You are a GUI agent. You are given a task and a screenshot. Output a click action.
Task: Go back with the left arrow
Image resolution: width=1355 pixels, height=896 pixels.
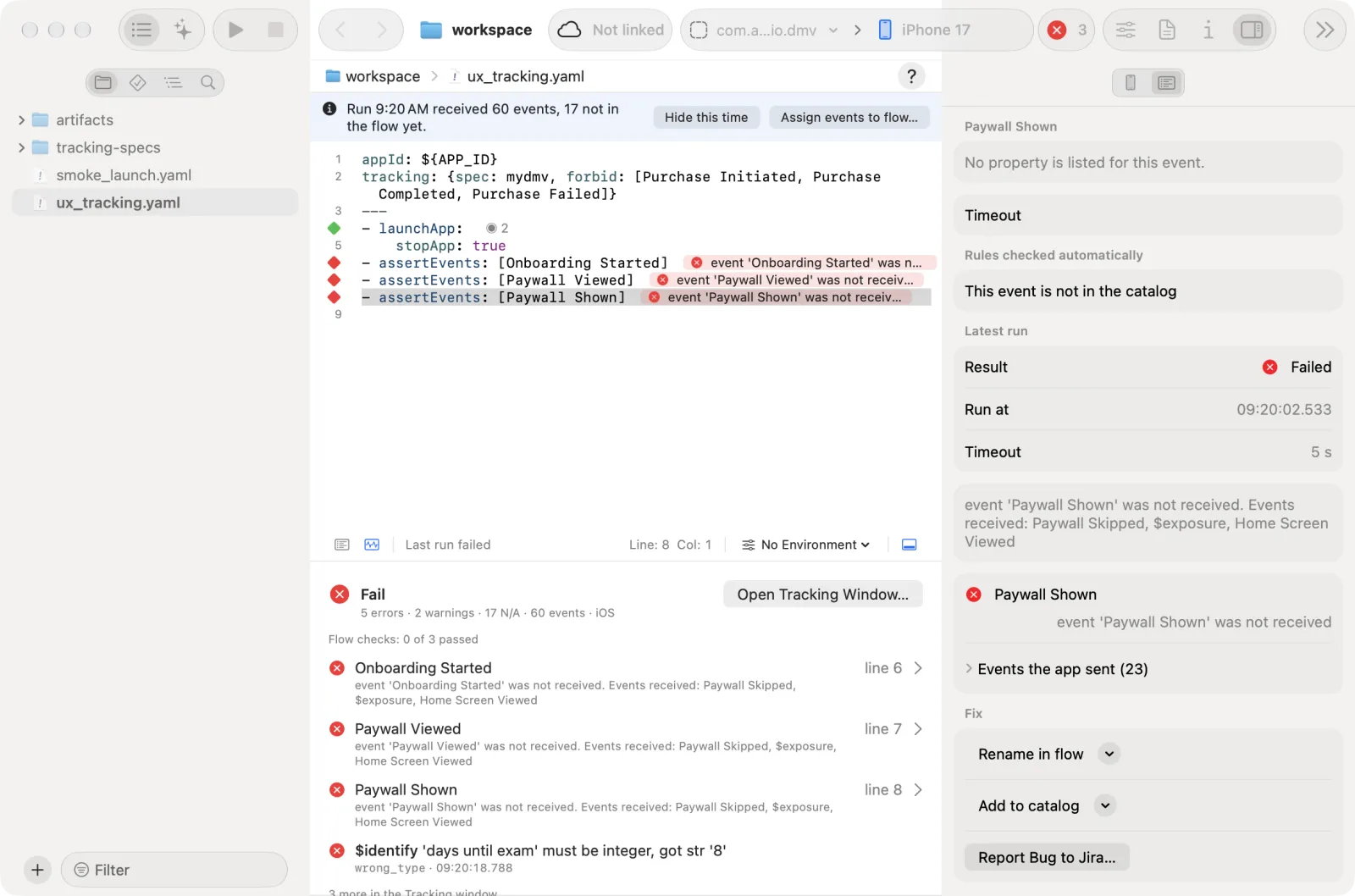click(x=340, y=30)
